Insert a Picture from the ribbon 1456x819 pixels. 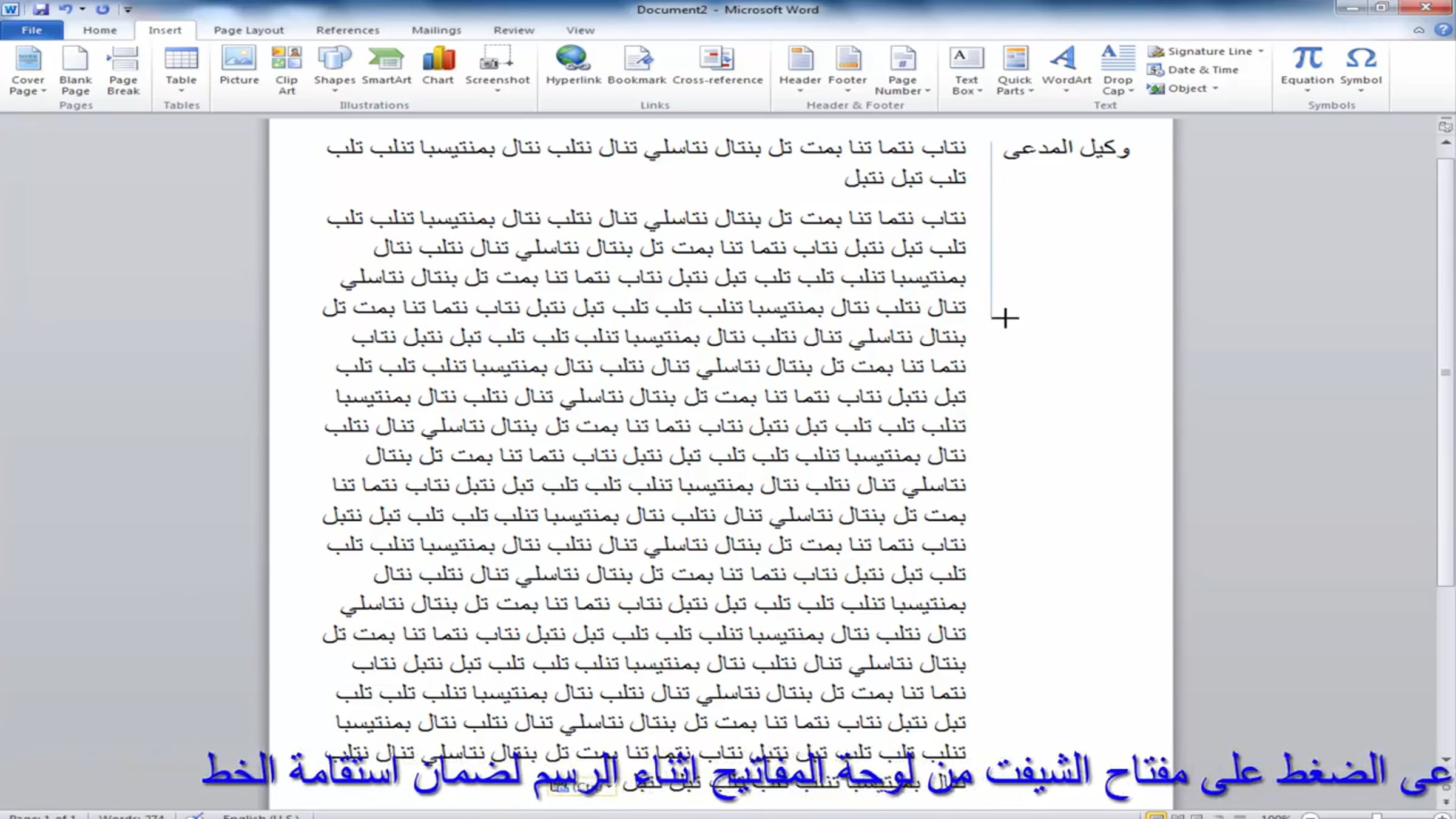(239, 66)
